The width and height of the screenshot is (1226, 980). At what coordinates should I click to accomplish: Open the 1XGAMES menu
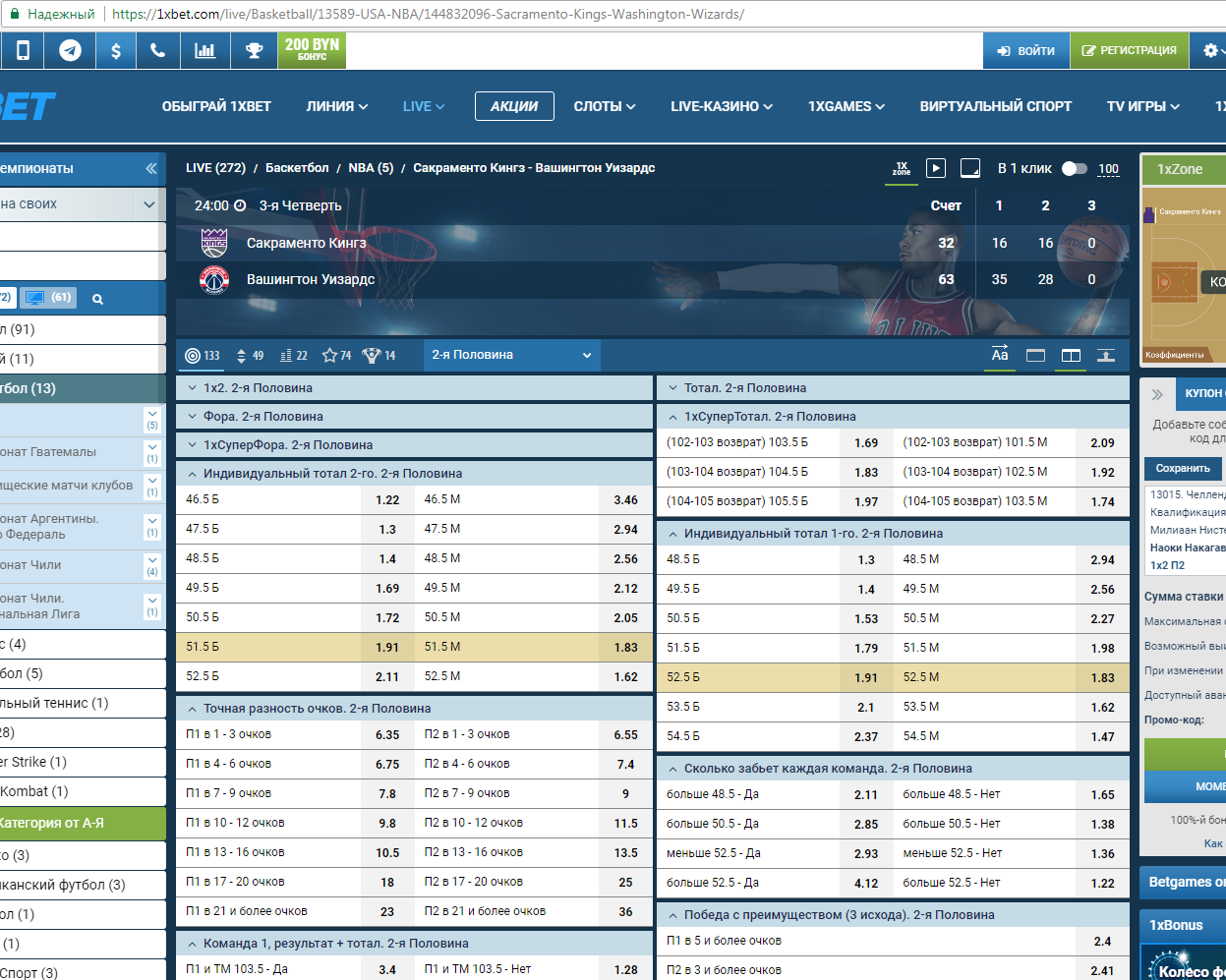(x=847, y=106)
